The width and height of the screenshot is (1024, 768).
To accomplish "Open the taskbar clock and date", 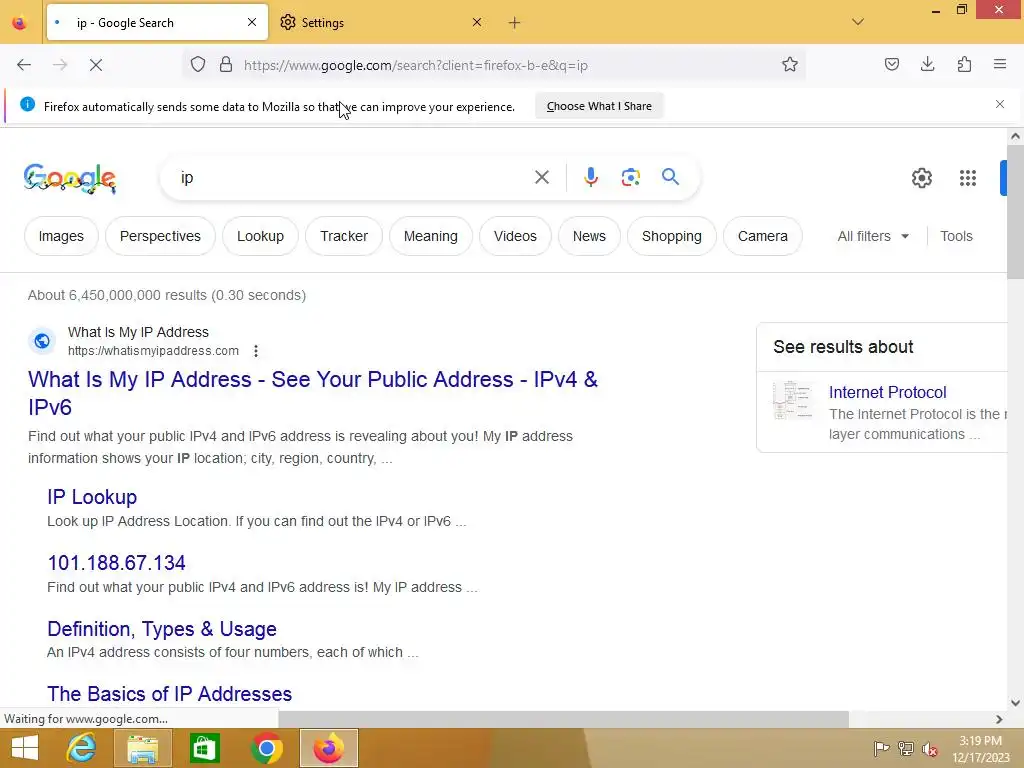I will click(980, 748).
